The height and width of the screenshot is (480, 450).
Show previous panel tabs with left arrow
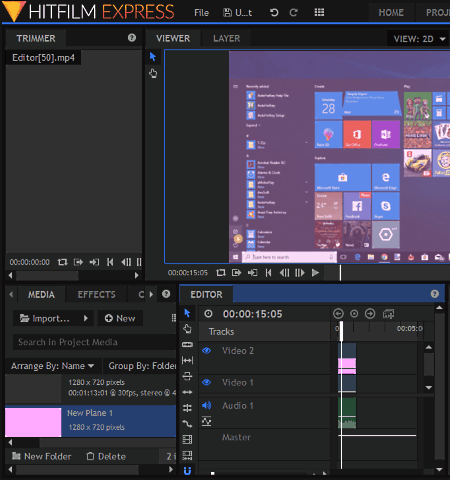tap(11, 295)
